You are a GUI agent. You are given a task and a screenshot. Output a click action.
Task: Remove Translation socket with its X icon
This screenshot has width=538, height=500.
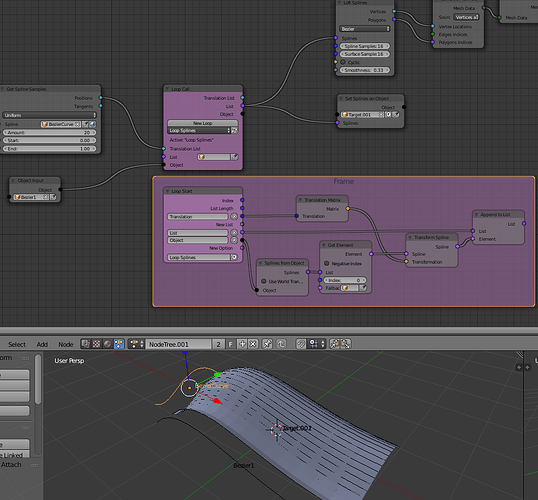click(x=234, y=217)
